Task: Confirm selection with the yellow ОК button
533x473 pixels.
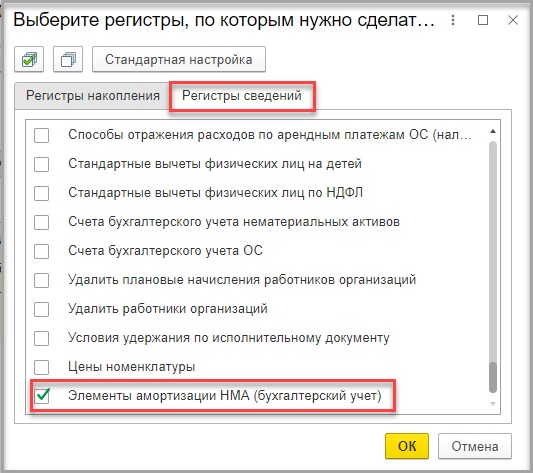Action: [407, 446]
